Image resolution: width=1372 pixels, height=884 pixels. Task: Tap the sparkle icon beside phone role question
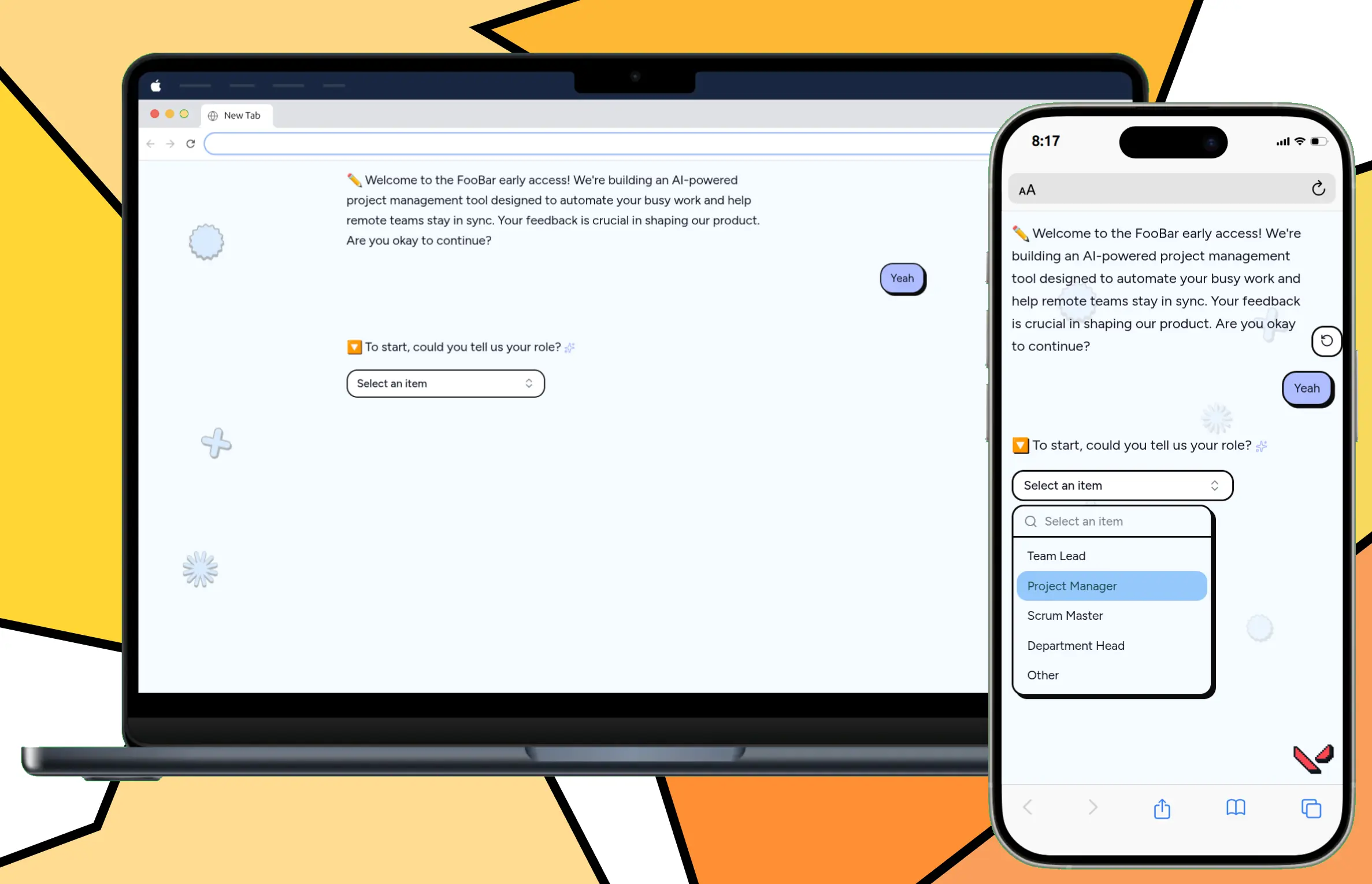point(1262,446)
